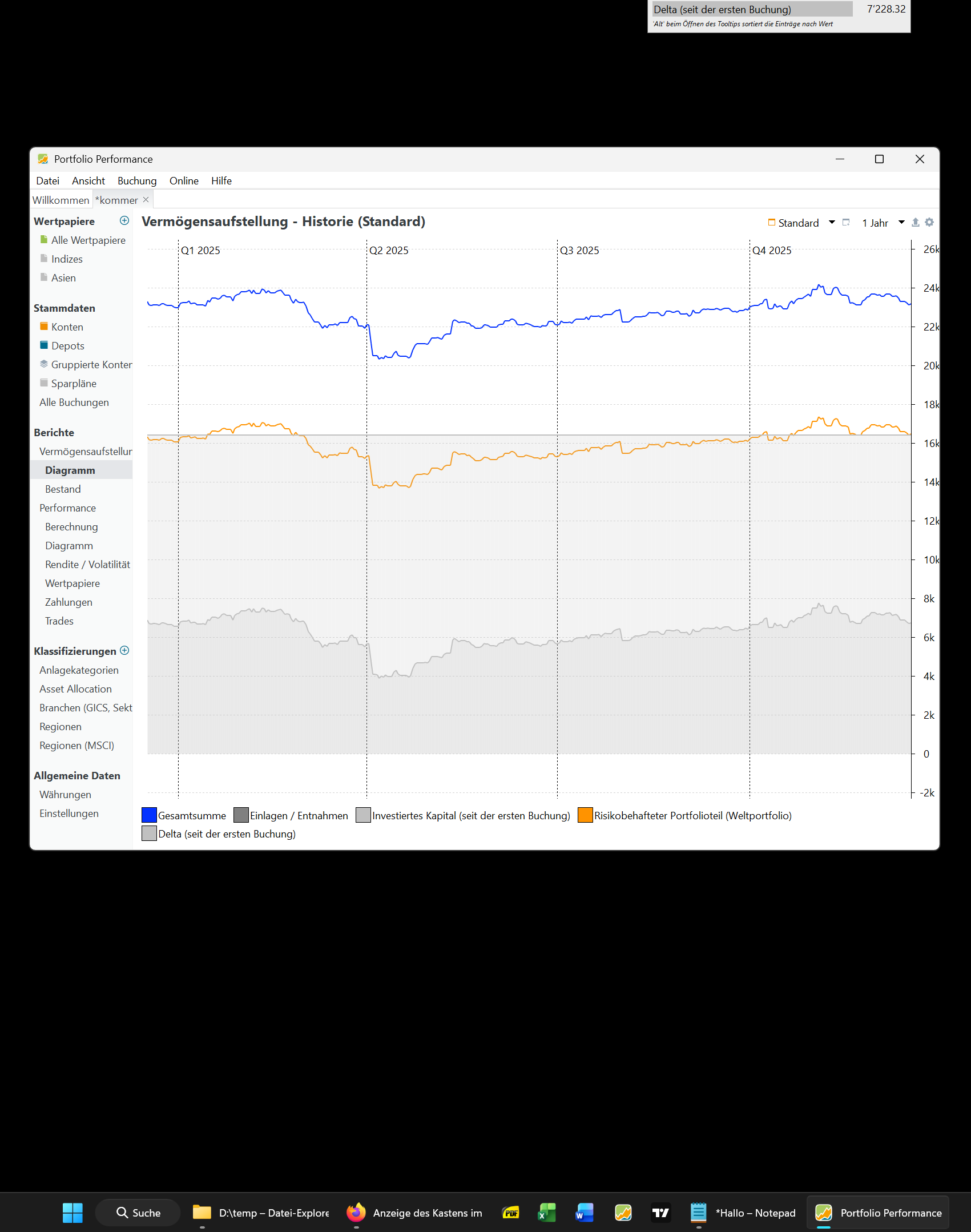This screenshot has width=971, height=1232.
Task: Open Alle Buchungen in sidebar
Action: (74, 402)
